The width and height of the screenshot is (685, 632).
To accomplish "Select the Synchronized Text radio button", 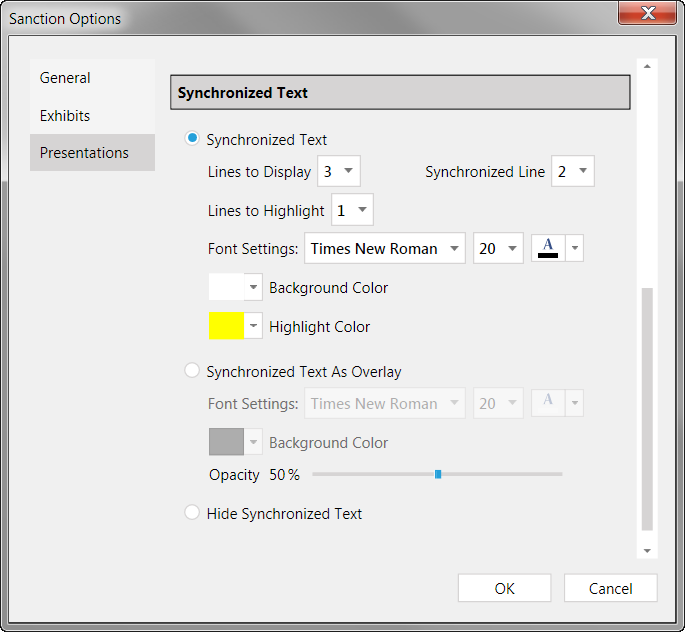I will tap(192, 138).
